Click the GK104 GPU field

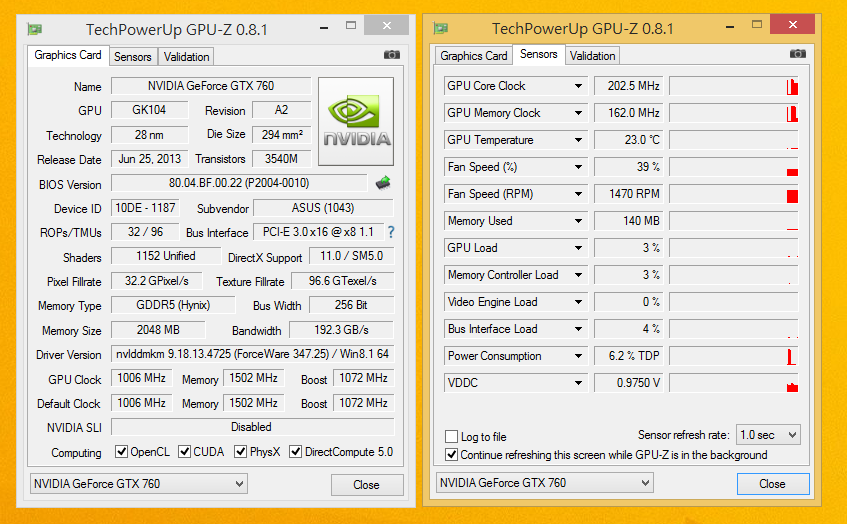point(150,110)
